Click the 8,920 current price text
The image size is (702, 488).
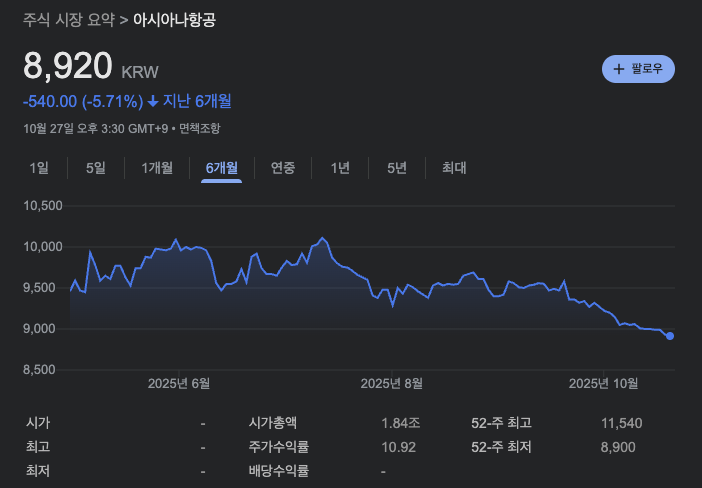[68, 66]
